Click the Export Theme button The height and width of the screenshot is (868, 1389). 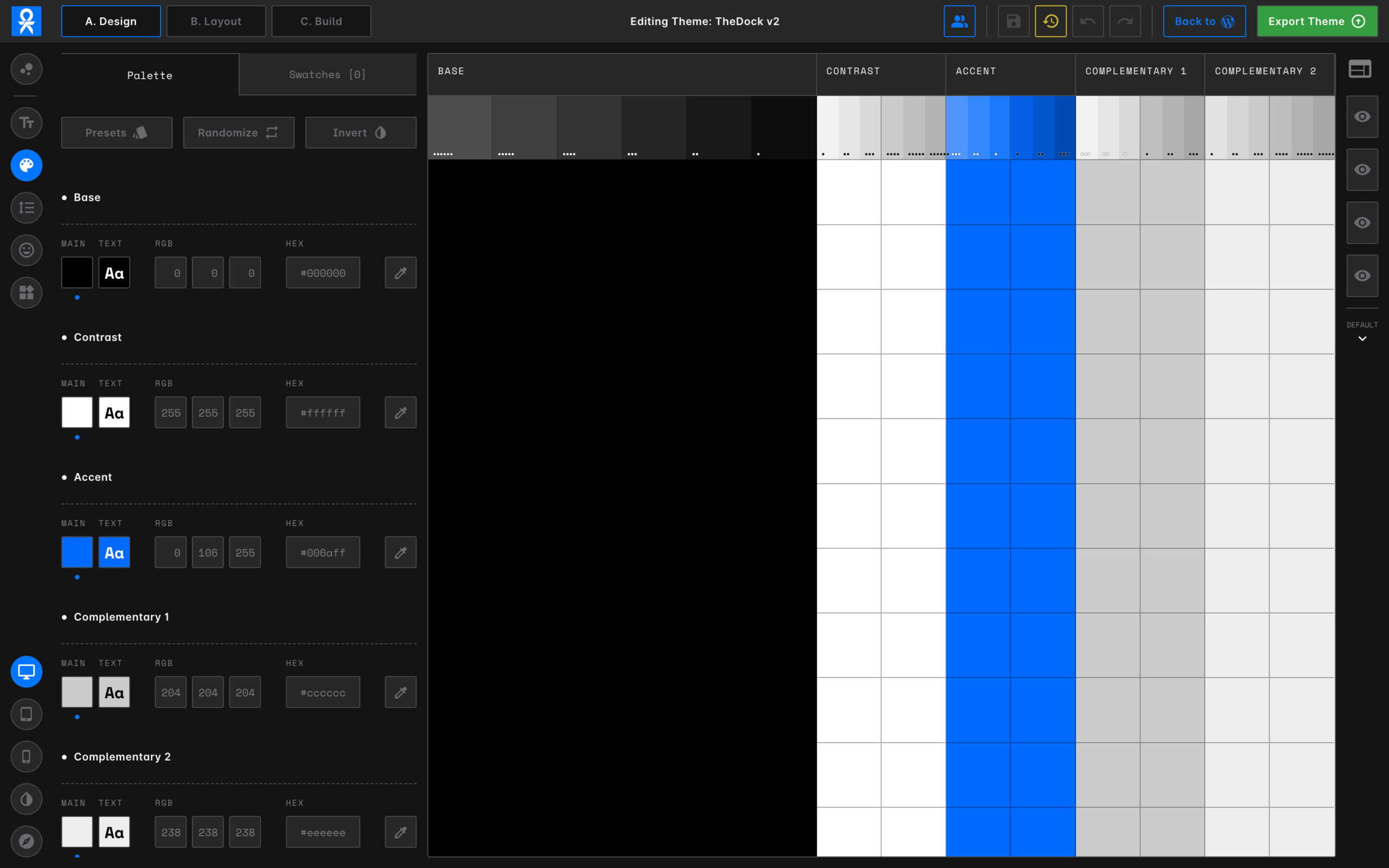(x=1317, y=21)
